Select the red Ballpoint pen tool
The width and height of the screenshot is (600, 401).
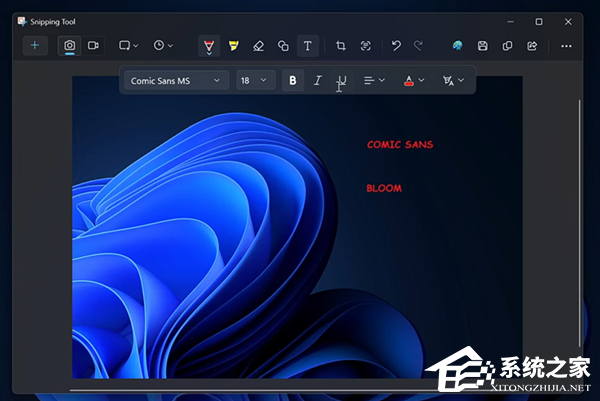(209, 46)
